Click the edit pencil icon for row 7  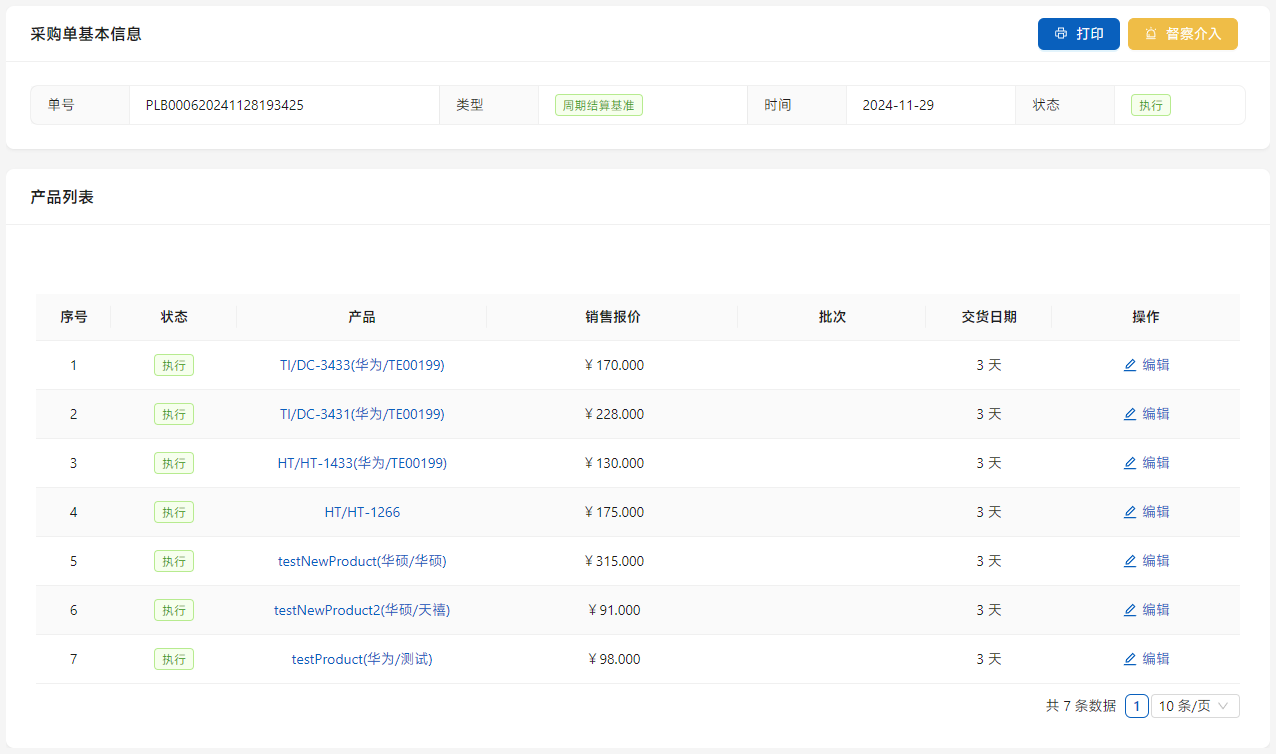(1130, 659)
